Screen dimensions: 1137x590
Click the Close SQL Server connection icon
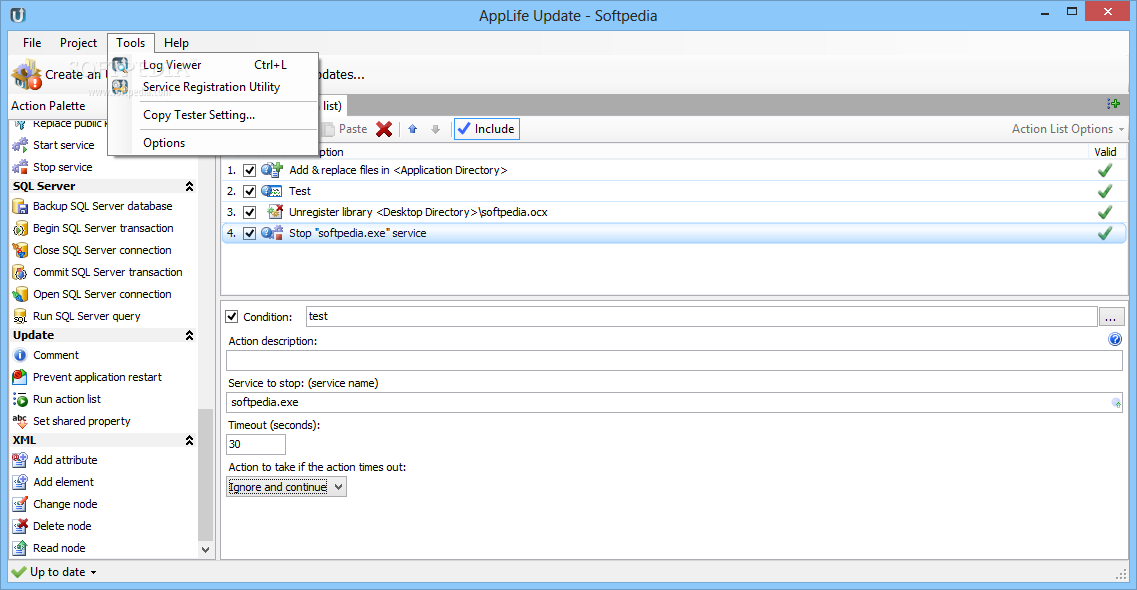[x=20, y=250]
